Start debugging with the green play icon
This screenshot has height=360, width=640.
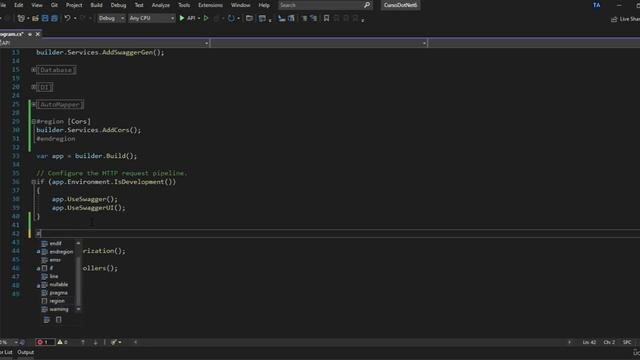(x=182, y=18)
